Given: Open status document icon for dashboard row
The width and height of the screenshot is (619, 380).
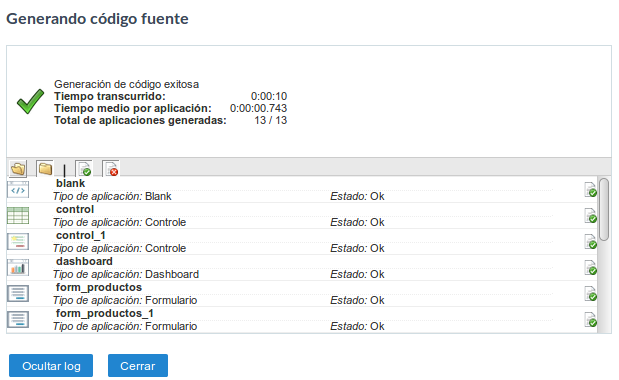Looking at the screenshot, I should [591, 268].
